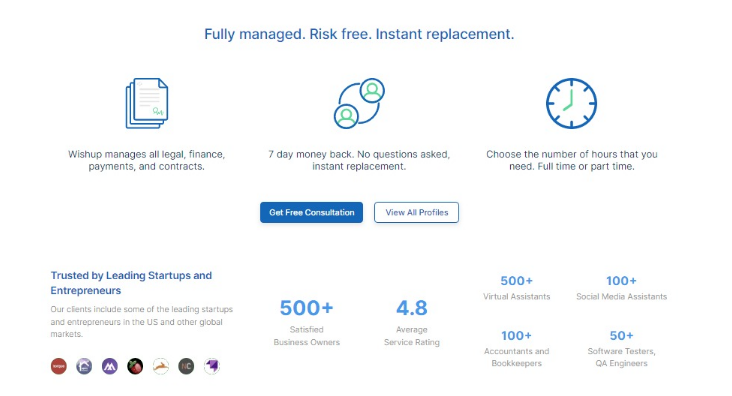Viewport: 732px width, 396px height.
Task: Click the Trusted by Leading Startups heading
Action: coord(131,283)
